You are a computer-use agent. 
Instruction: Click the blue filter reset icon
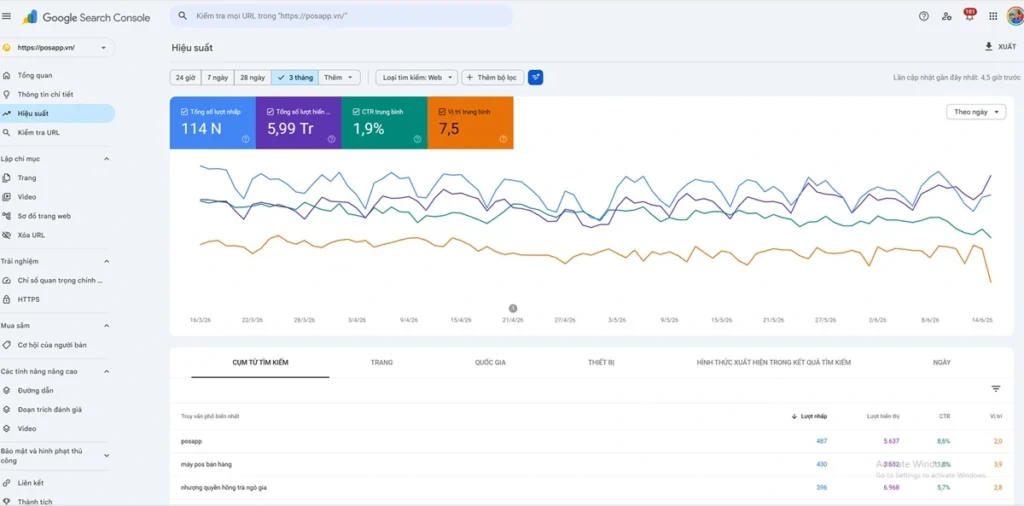[x=536, y=78]
